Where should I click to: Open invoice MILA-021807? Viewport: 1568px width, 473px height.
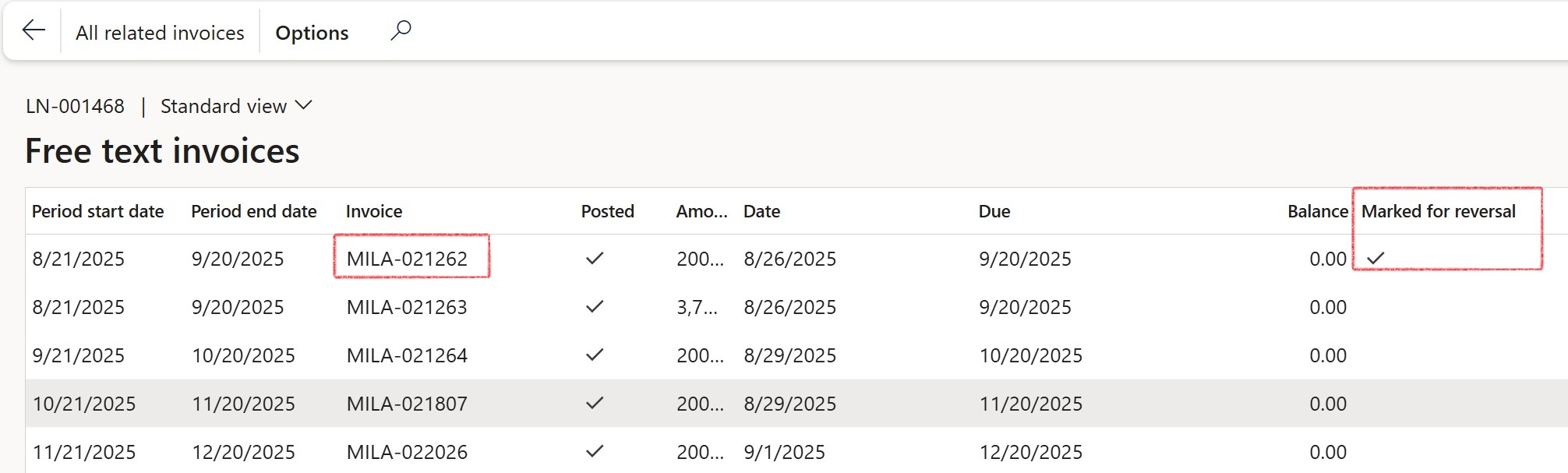point(408,404)
